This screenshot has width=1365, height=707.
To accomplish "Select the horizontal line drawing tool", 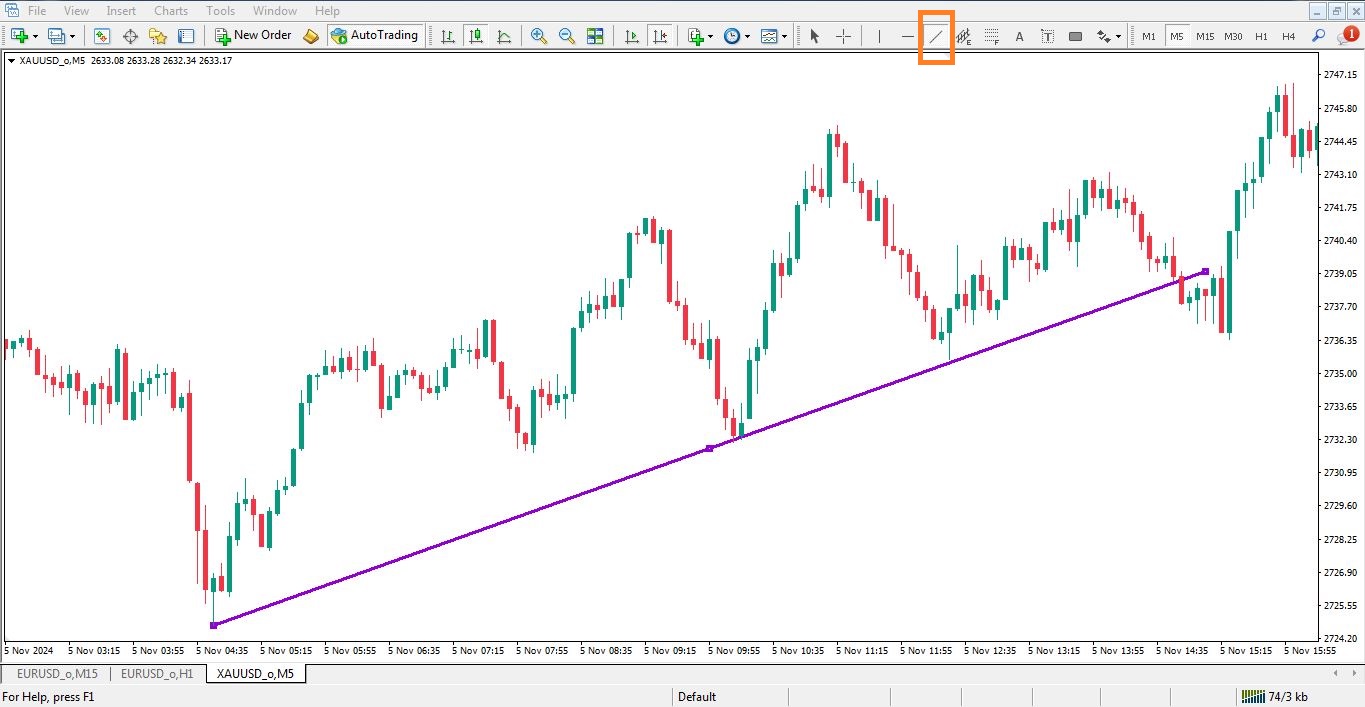I will tap(907, 36).
